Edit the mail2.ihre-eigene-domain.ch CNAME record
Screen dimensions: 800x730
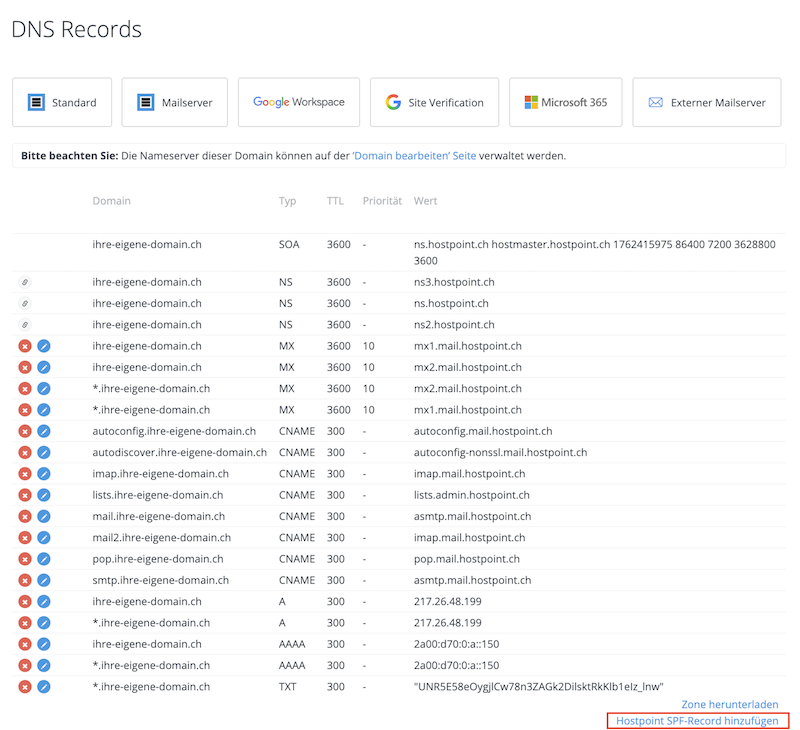point(44,538)
